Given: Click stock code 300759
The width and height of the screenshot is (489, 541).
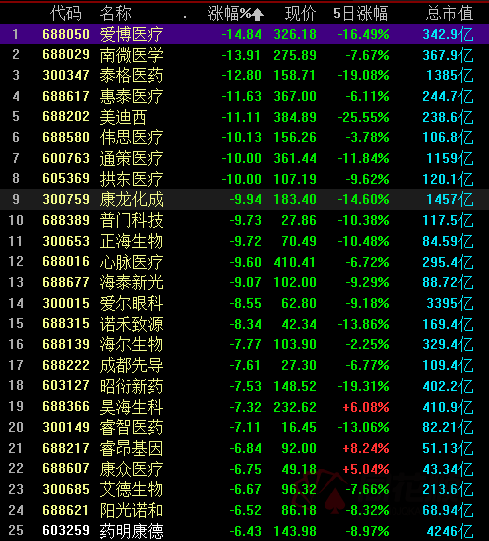Looking at the screenshot, I should click(x=66, y=199).
